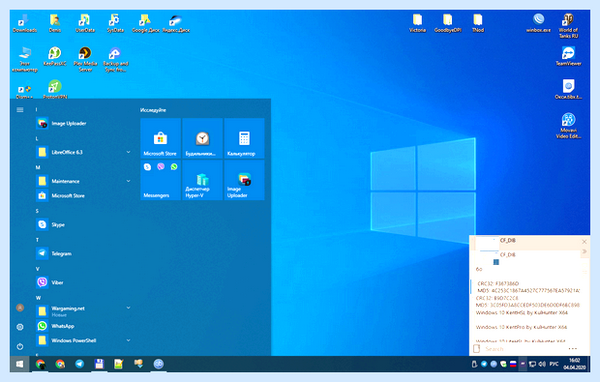Select the CRC32: F3673B6D clipboard entry
Viewport: 600px width, 382px height.
point(526,287)
